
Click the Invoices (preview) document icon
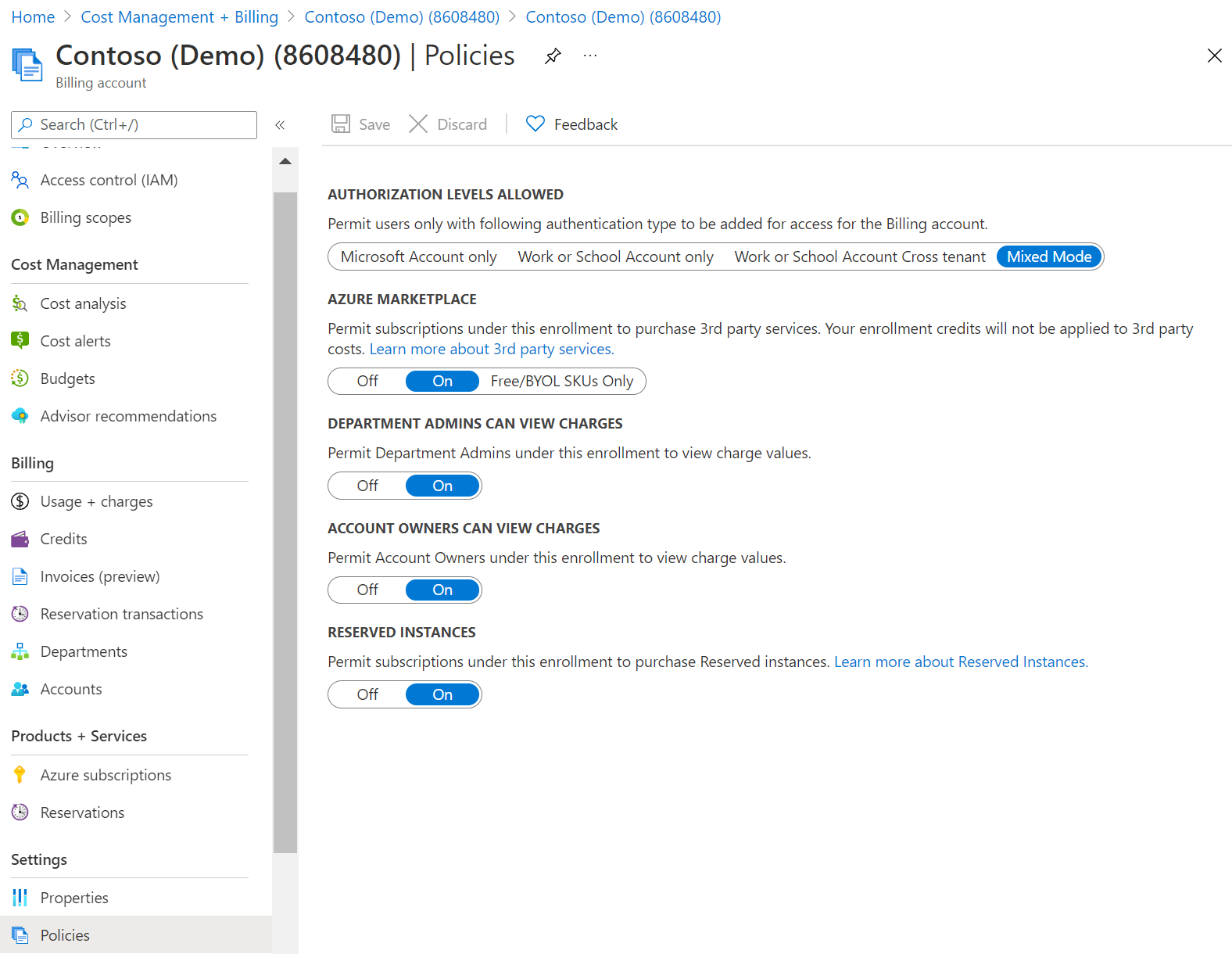click(x=20, y=576)
